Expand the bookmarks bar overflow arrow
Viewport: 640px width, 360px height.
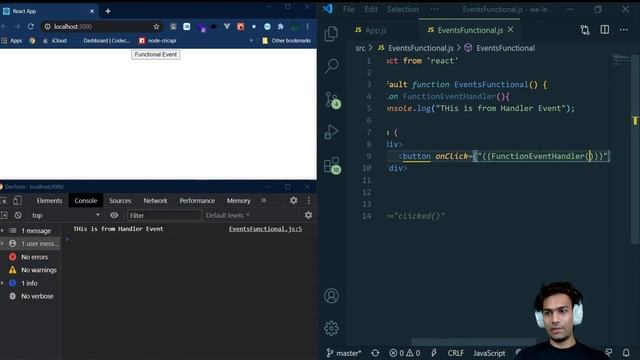[x=251, y=41]
